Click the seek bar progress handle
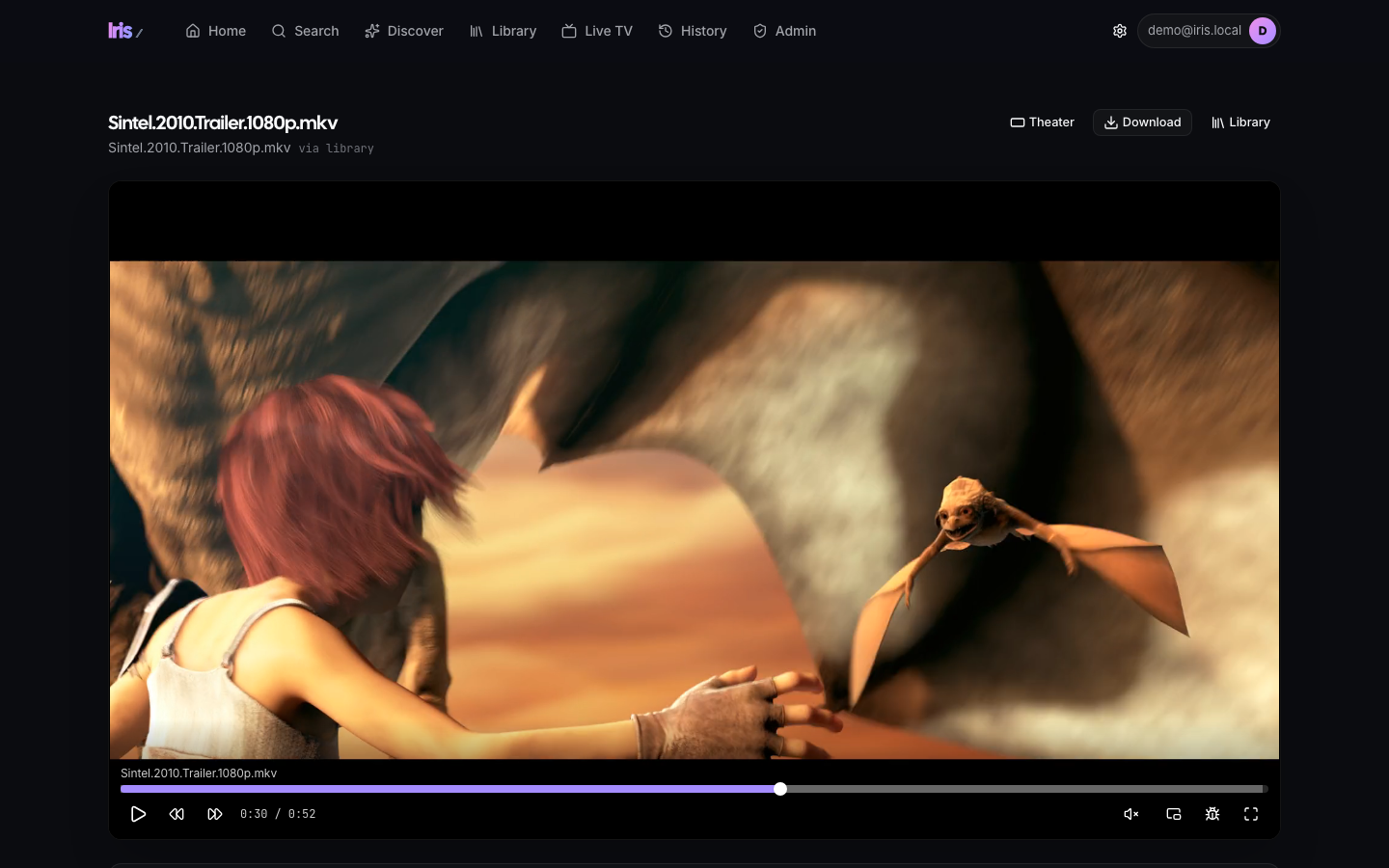 click(780, 789)
